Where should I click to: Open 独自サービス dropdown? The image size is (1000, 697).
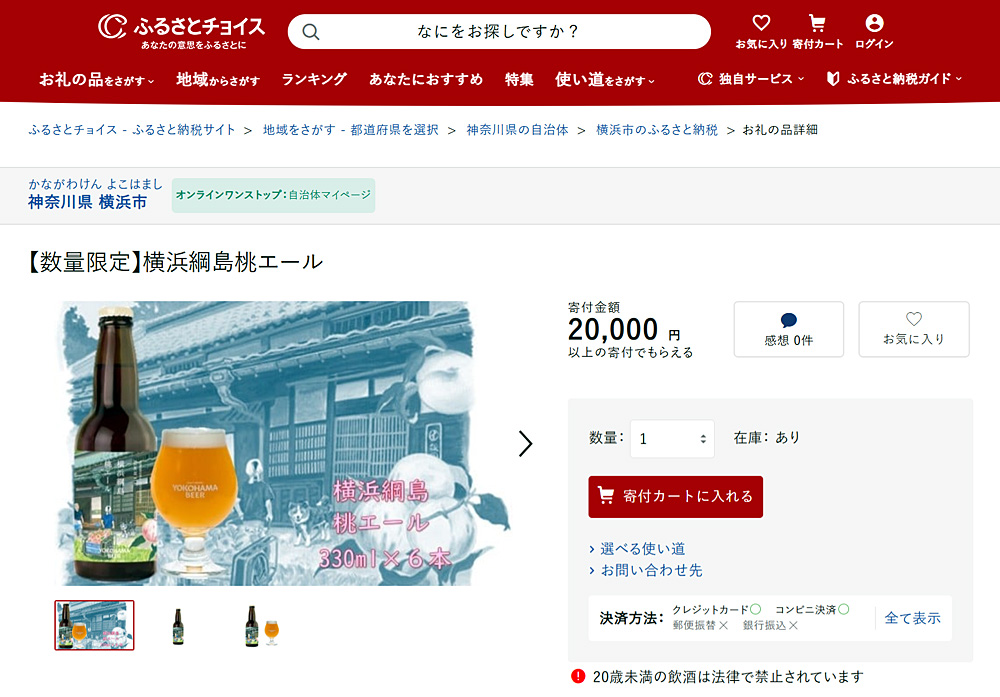(x=751, y=79)
